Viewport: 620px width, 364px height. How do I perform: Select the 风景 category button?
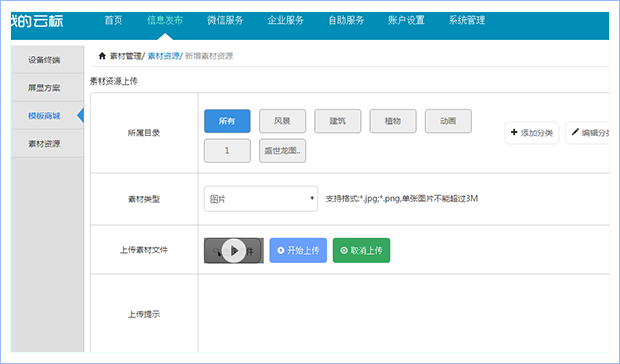click(282, 121)
